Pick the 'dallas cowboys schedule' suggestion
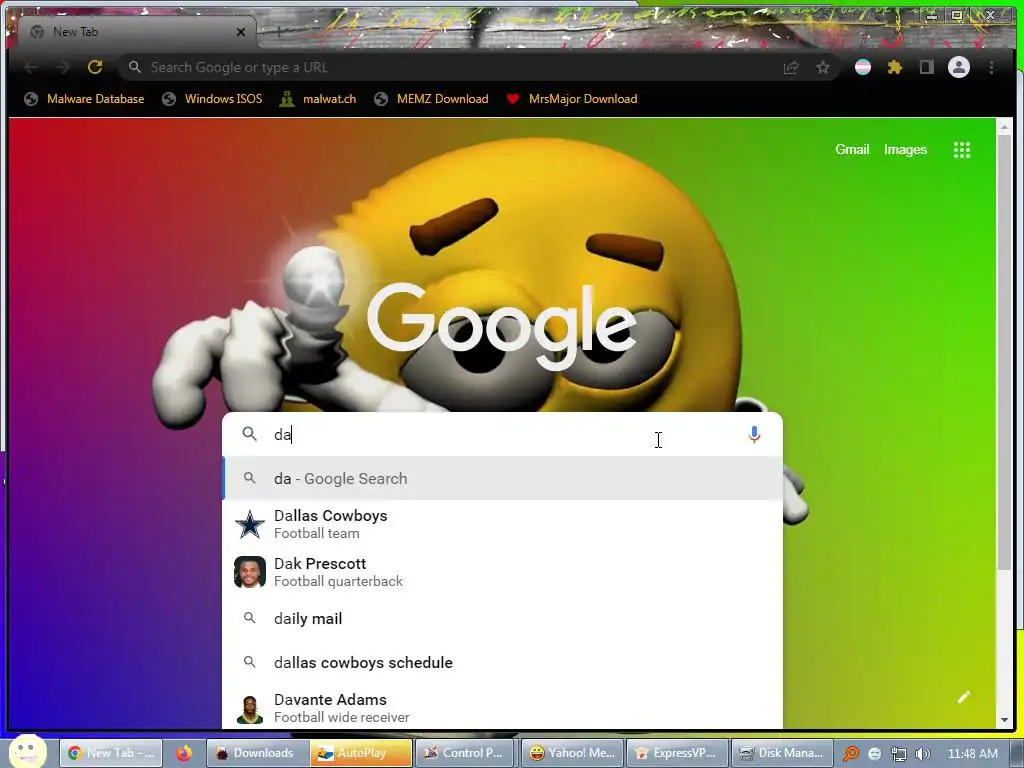1024x768 pixels. [503, 662]
